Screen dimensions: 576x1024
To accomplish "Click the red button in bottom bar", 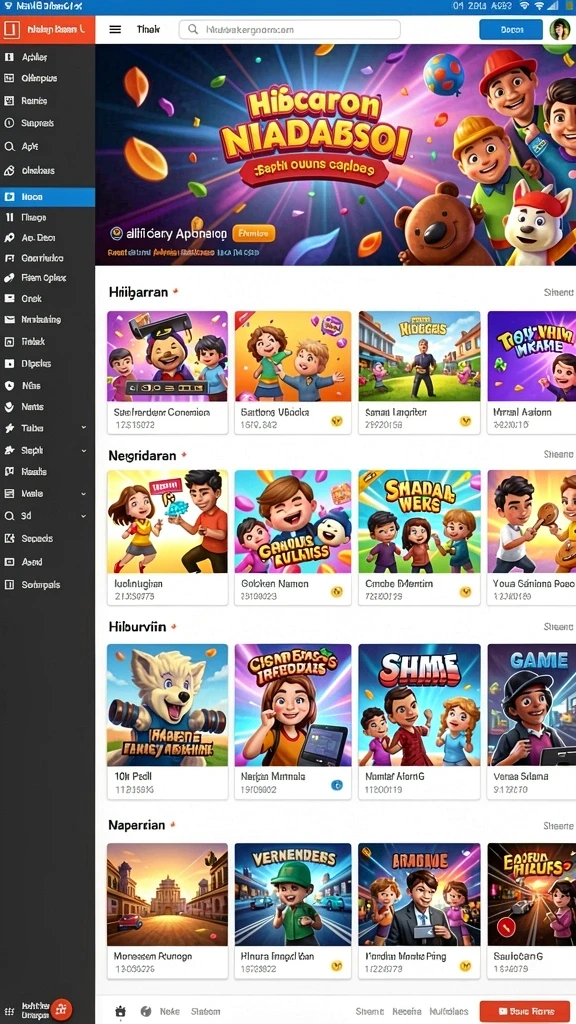I will click(x=522, y=1011).
